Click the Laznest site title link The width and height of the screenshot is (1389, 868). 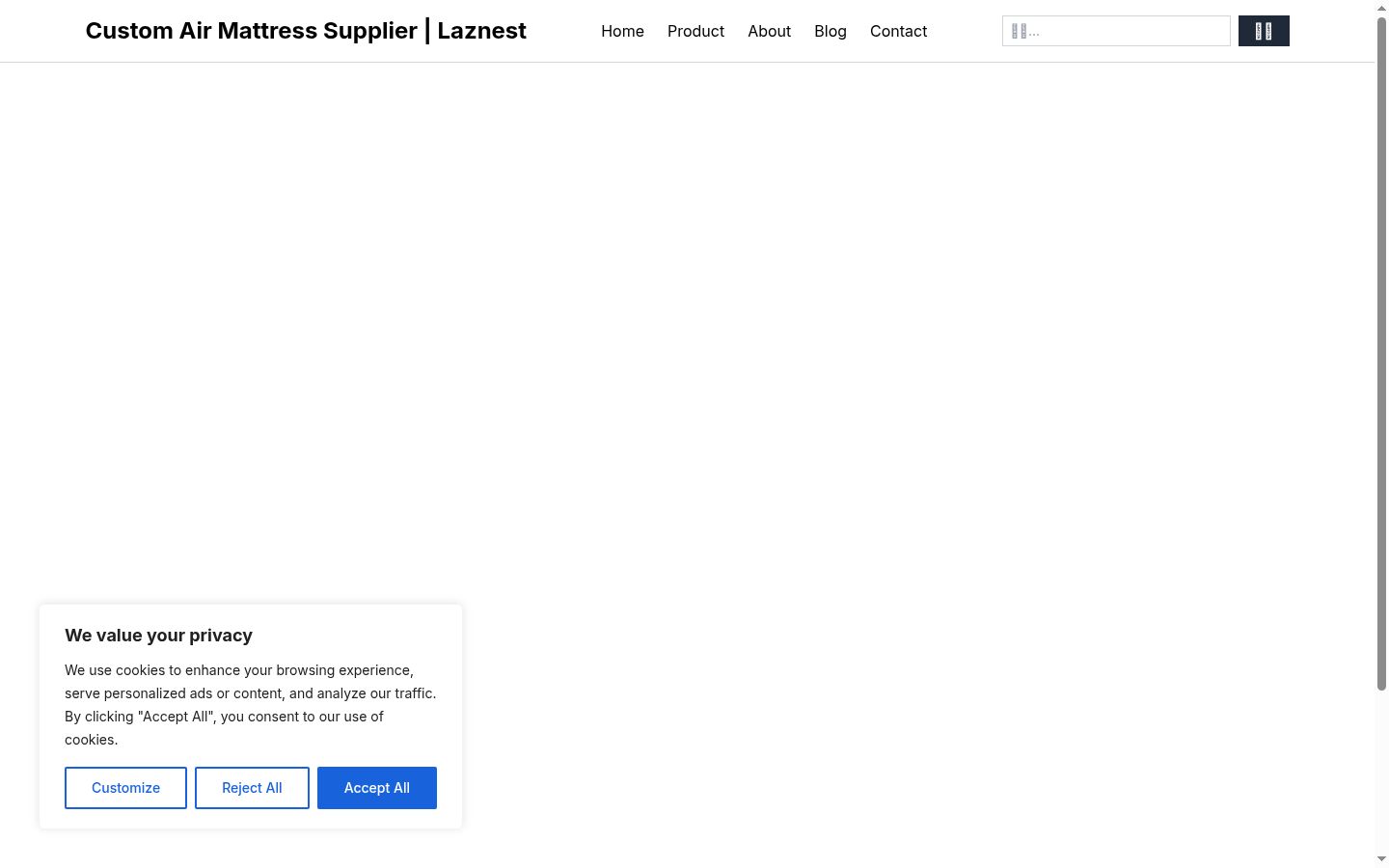(306, 31)
